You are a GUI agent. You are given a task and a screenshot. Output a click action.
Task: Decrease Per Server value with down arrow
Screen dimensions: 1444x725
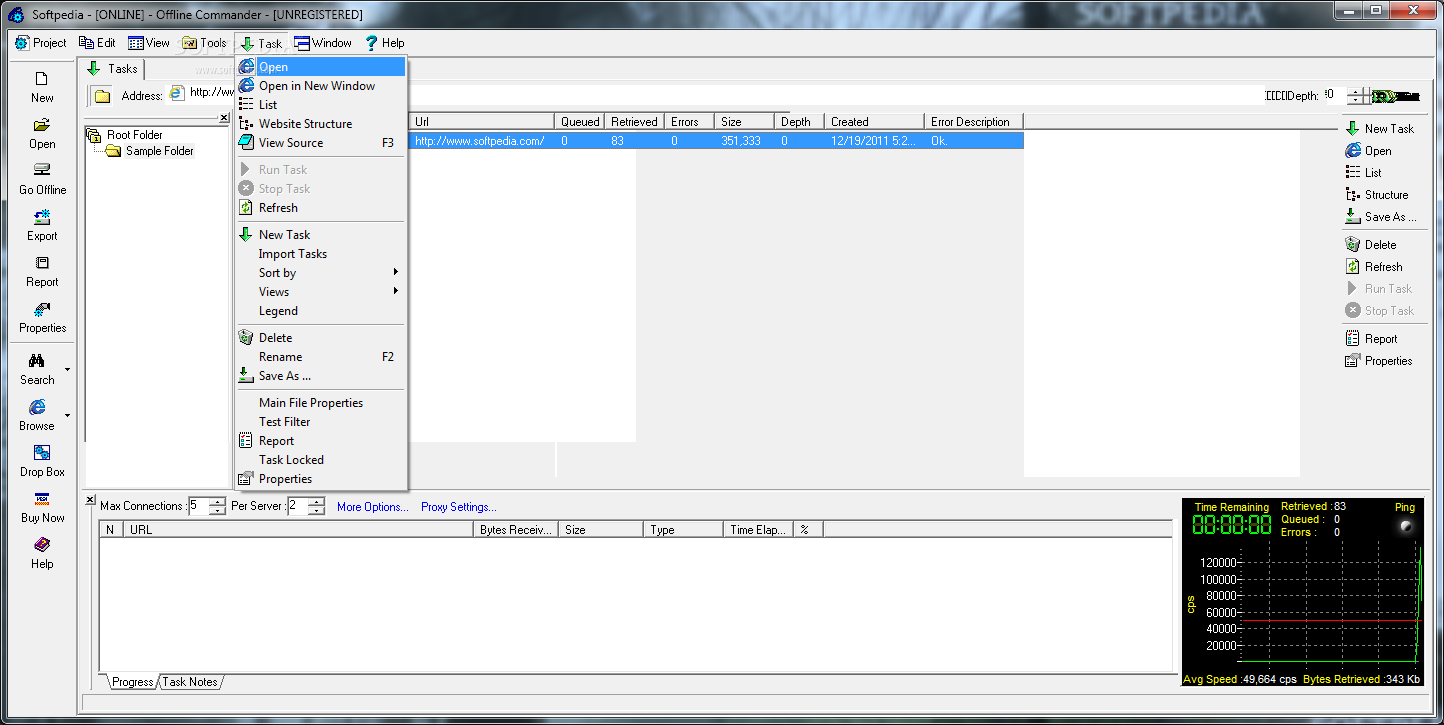(316, 511)
